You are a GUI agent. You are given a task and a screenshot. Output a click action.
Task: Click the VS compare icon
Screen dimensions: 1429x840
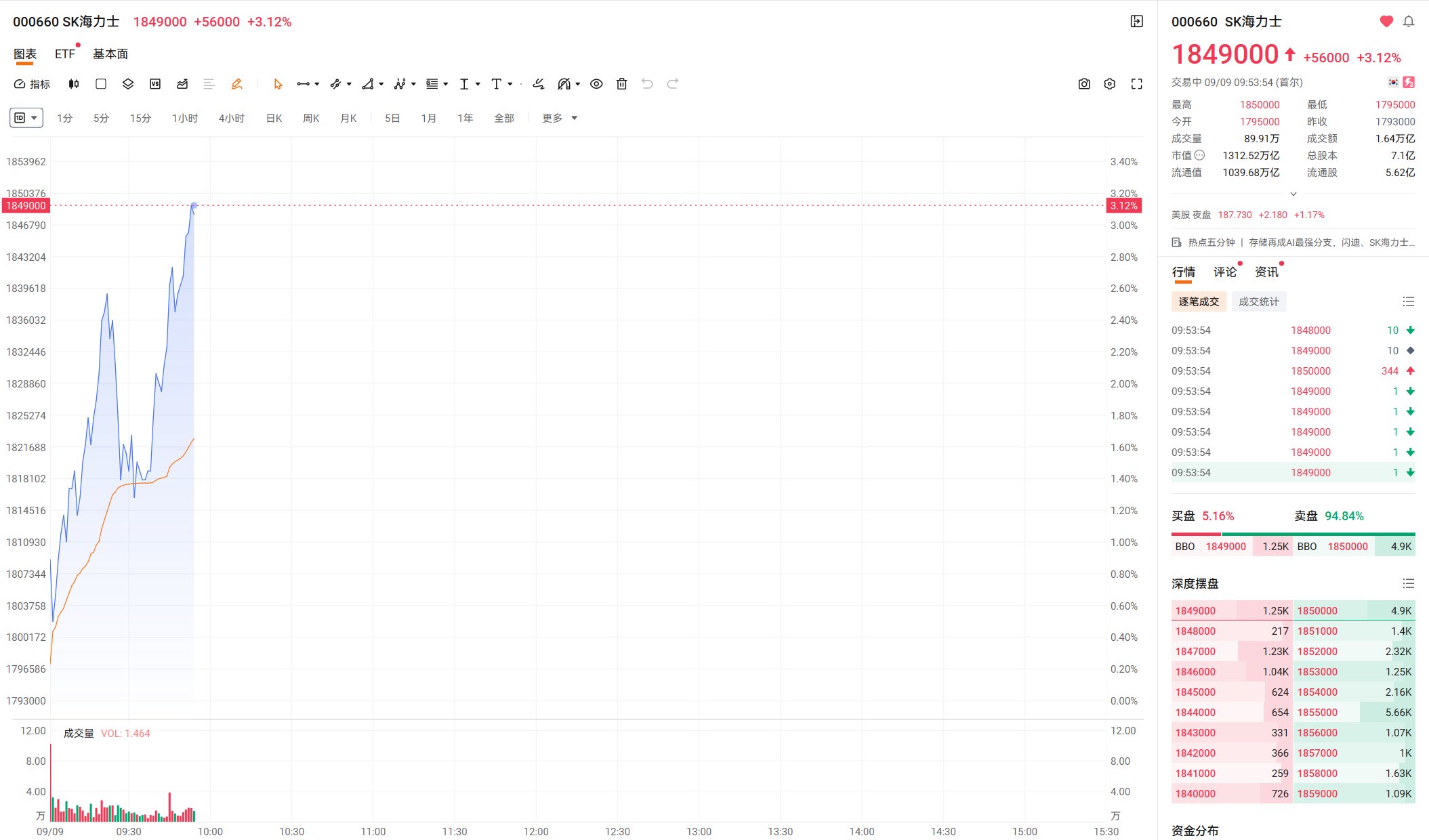click(x=155, y=84)
